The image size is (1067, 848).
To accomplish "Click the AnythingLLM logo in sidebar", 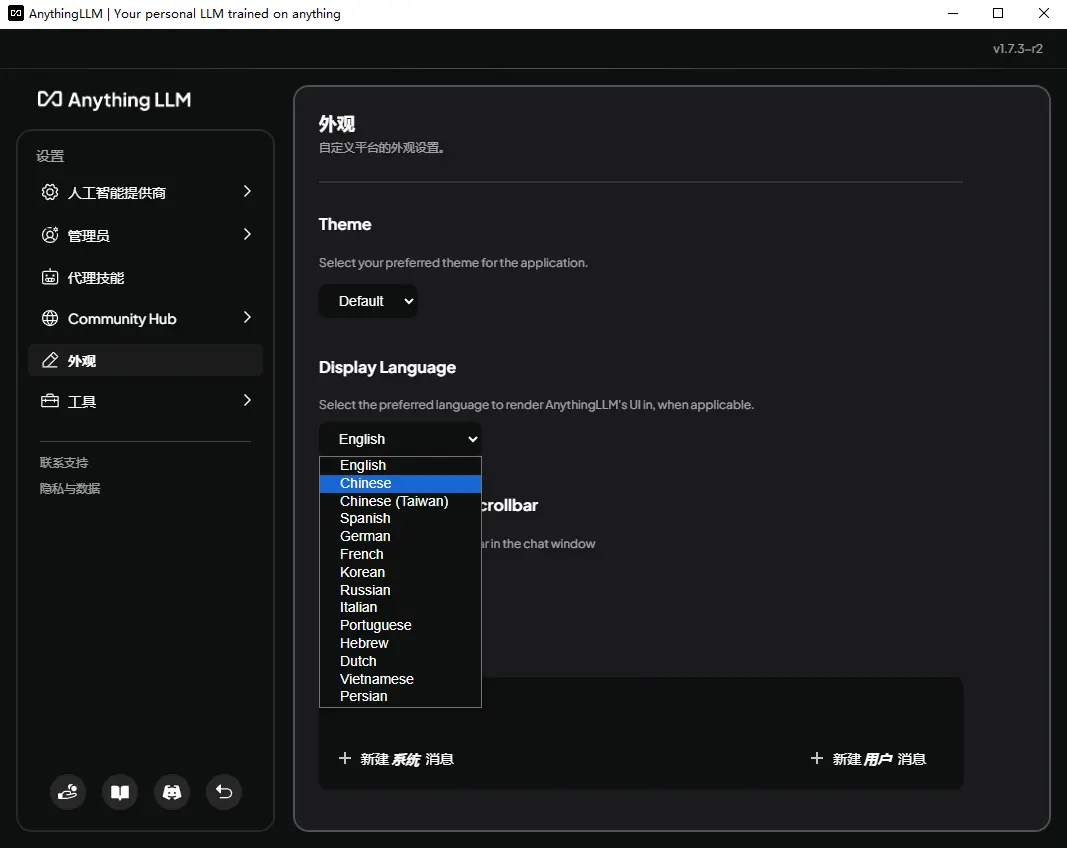I will 114,100.
